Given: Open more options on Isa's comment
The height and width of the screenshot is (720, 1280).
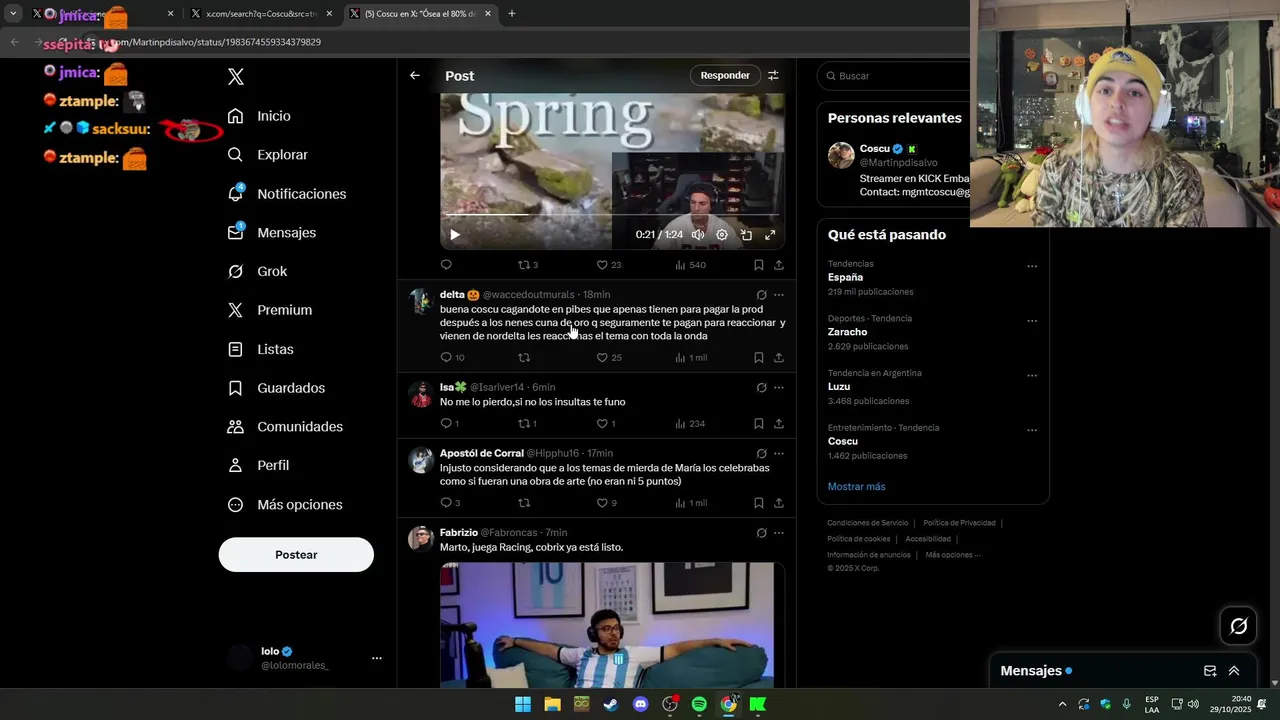Looking at the screenshot, I should pos(779,387).
